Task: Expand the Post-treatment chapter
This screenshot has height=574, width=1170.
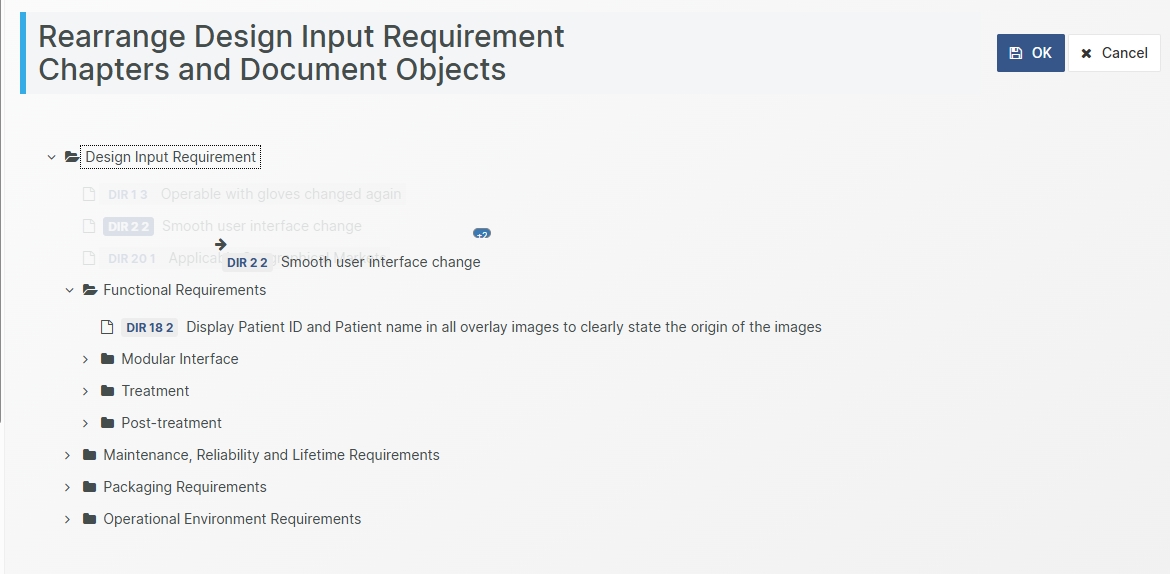Action: pyautogui.click(x=86, y=423)
